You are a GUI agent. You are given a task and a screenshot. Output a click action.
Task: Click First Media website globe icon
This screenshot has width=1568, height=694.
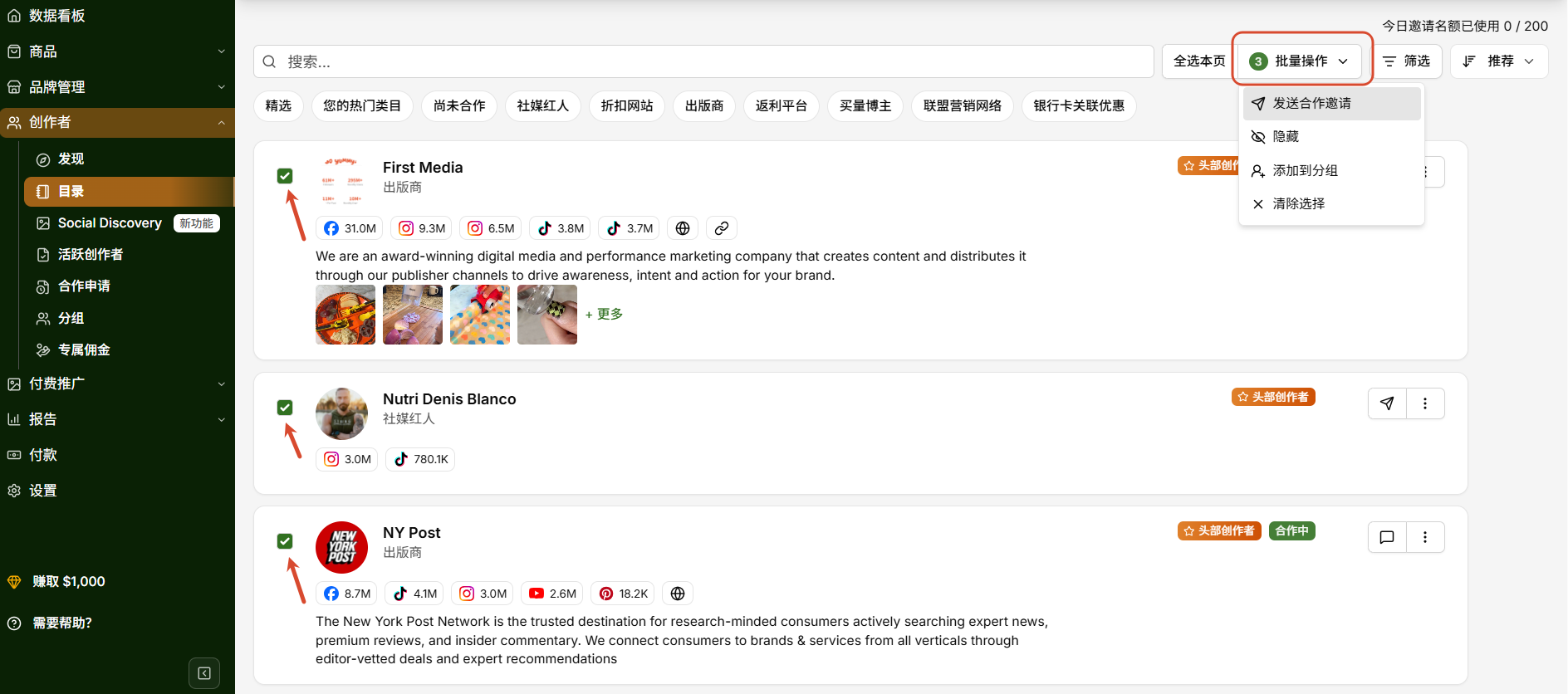tap(683, 228)
